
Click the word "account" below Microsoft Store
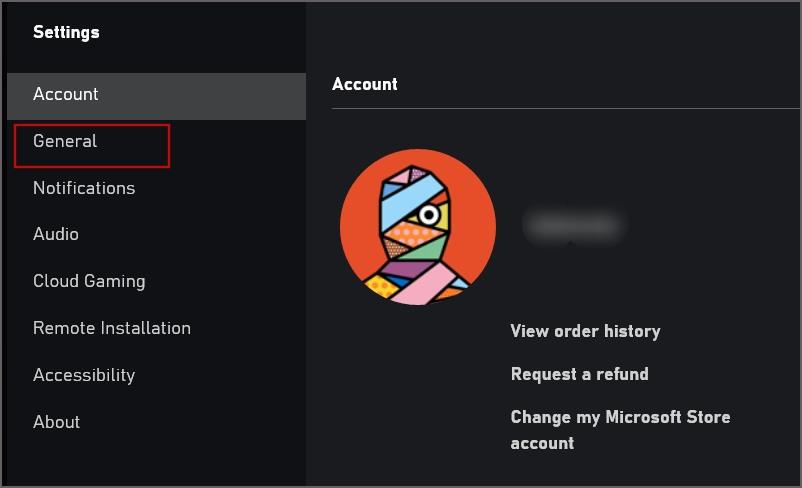click(542, 443)
